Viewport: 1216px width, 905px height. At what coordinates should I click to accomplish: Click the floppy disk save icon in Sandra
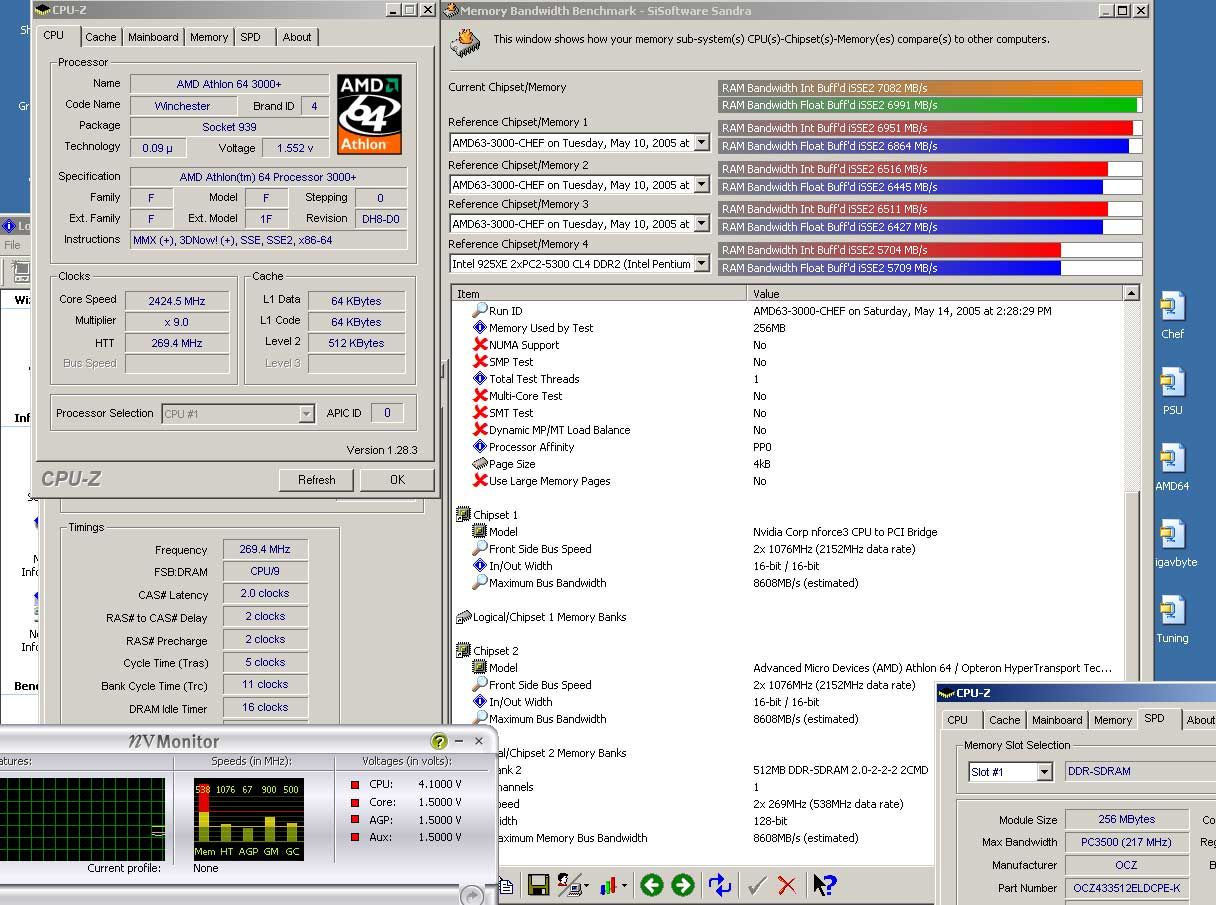tap(538, 885)
